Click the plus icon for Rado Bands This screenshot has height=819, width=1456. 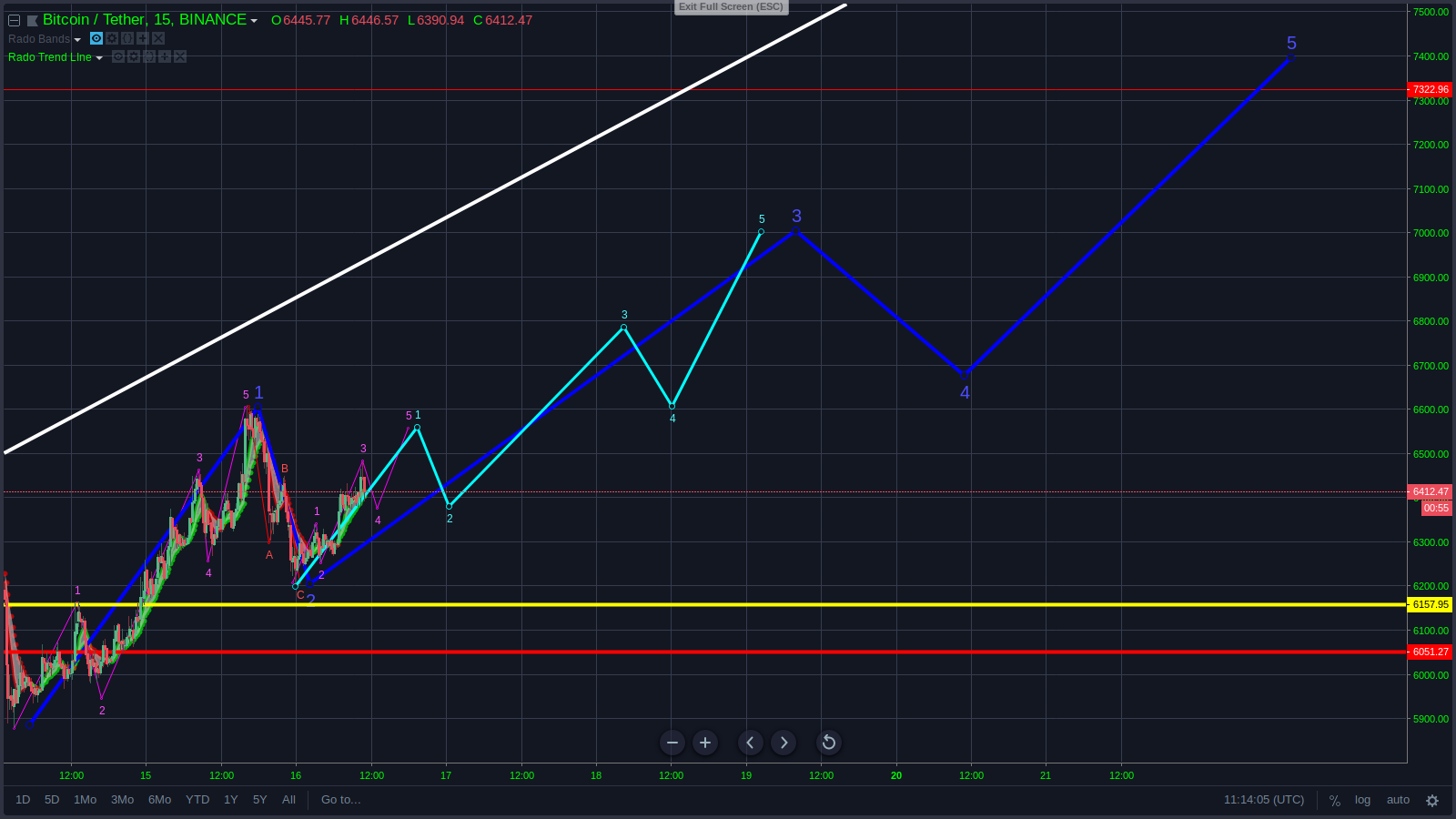[143, 38]
